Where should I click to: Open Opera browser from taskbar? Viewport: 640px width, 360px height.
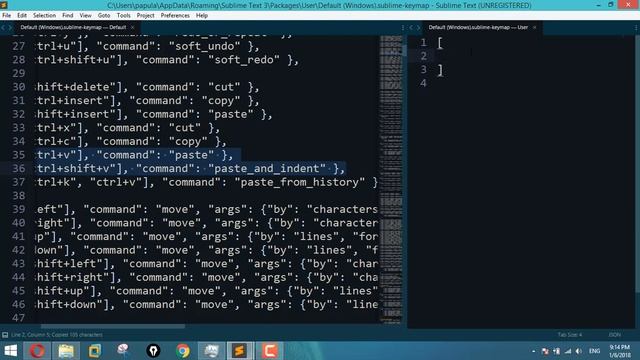point(37,351)
